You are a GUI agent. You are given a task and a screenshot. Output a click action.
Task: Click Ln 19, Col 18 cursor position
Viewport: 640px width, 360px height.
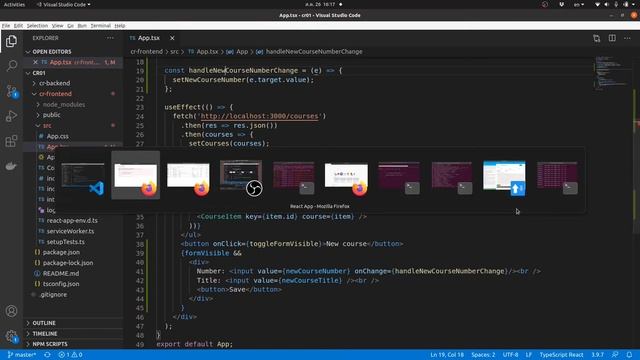447,355
